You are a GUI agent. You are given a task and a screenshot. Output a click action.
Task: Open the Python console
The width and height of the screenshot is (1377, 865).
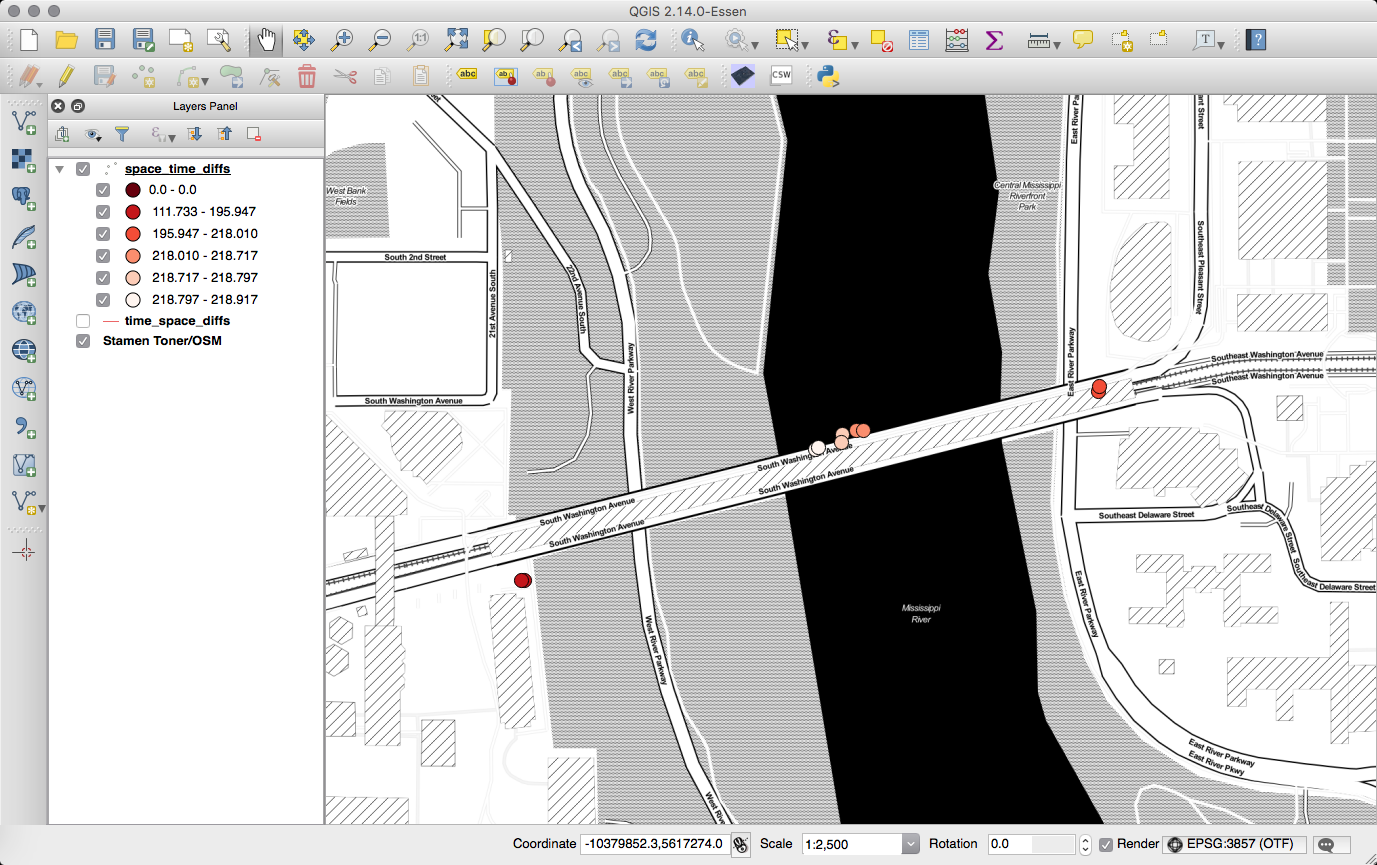coord(826,76)
